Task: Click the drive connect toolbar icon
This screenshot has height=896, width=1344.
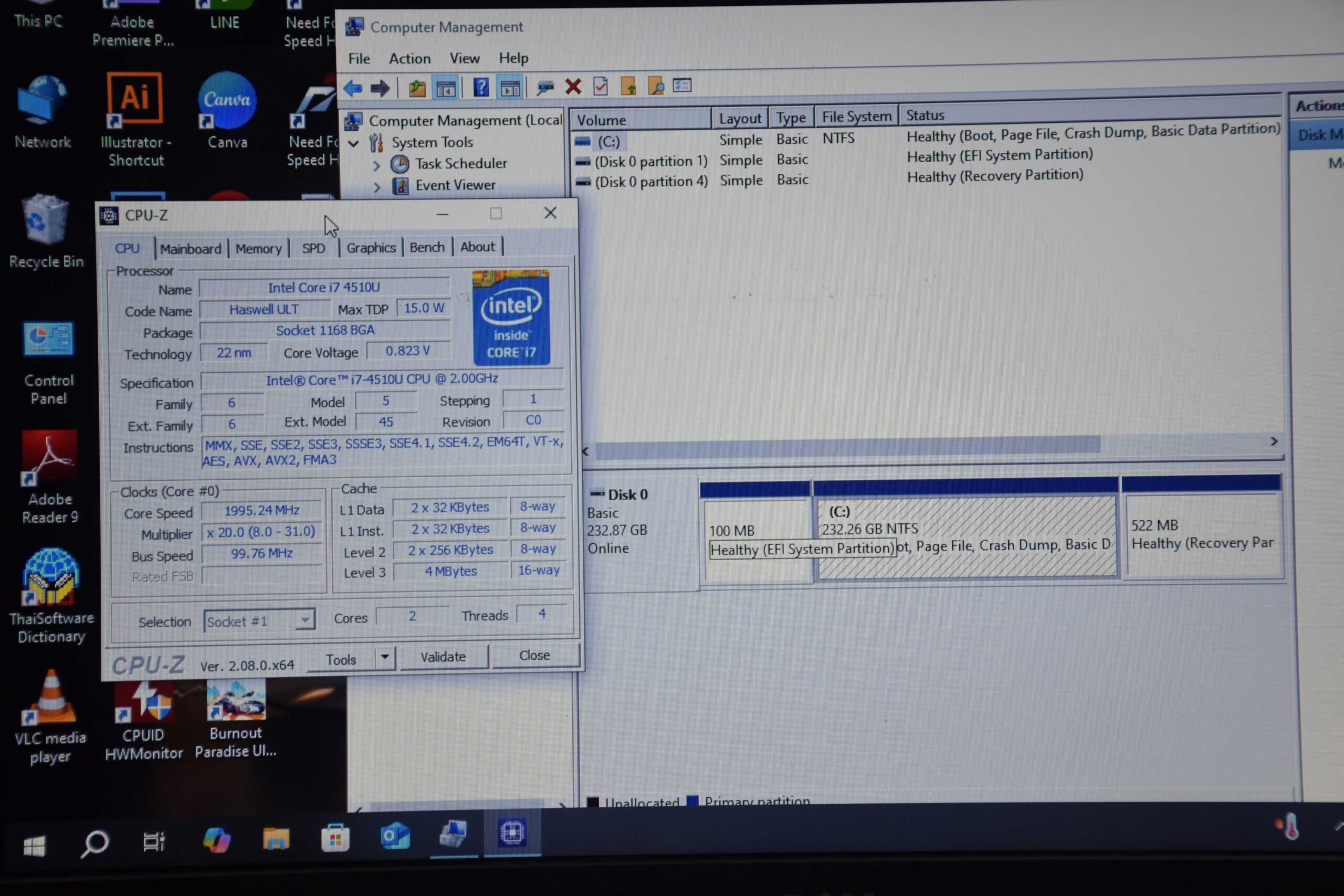Action: pos(544,87)
